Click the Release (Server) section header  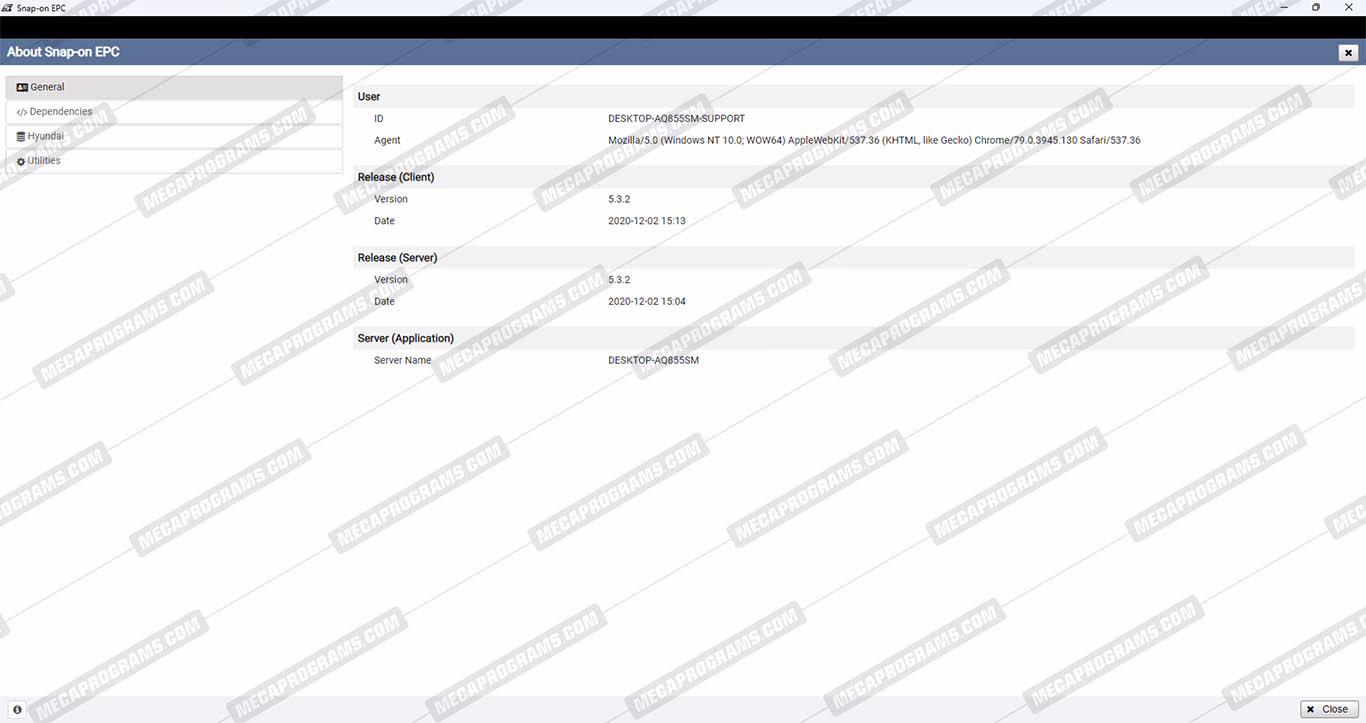coord(855,258)
